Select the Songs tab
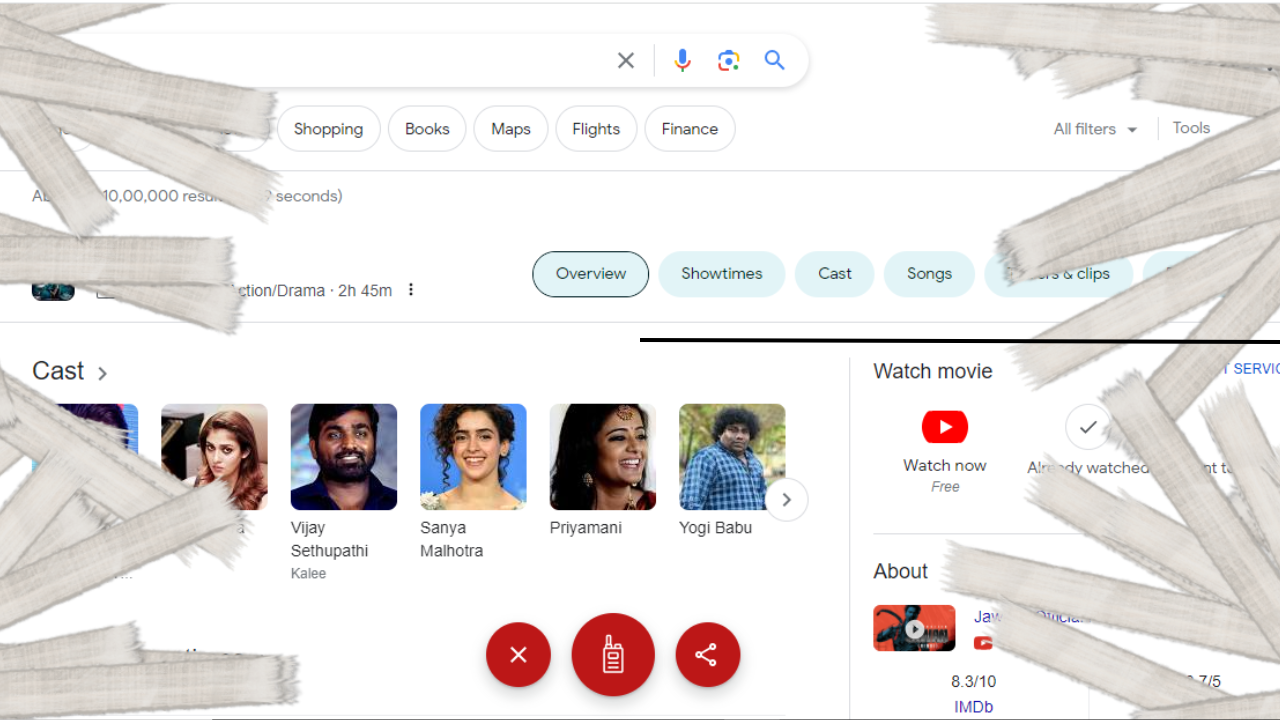 click(x=929, y=274)
